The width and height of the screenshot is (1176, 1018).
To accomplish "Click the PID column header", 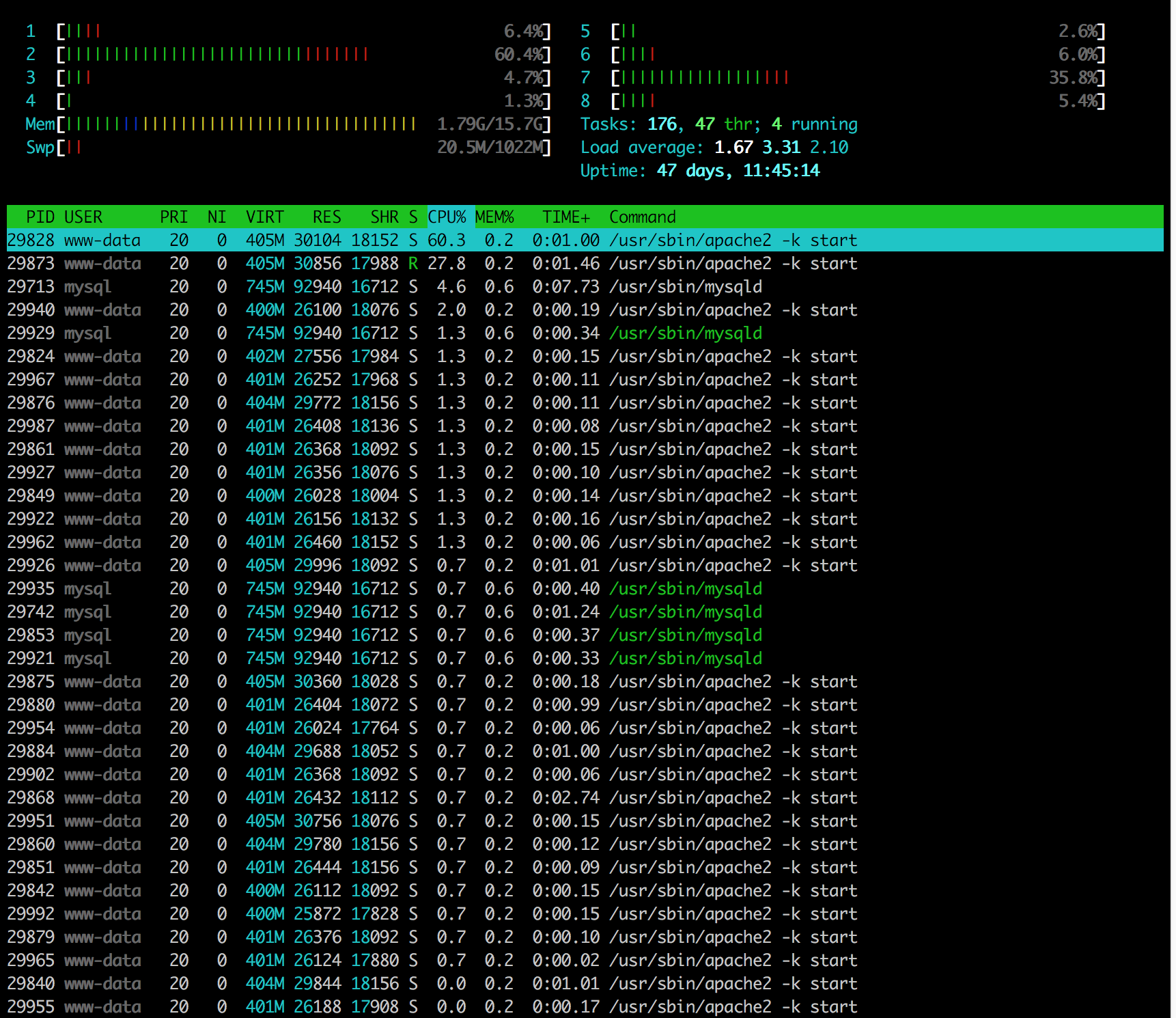I will (40, 217).
